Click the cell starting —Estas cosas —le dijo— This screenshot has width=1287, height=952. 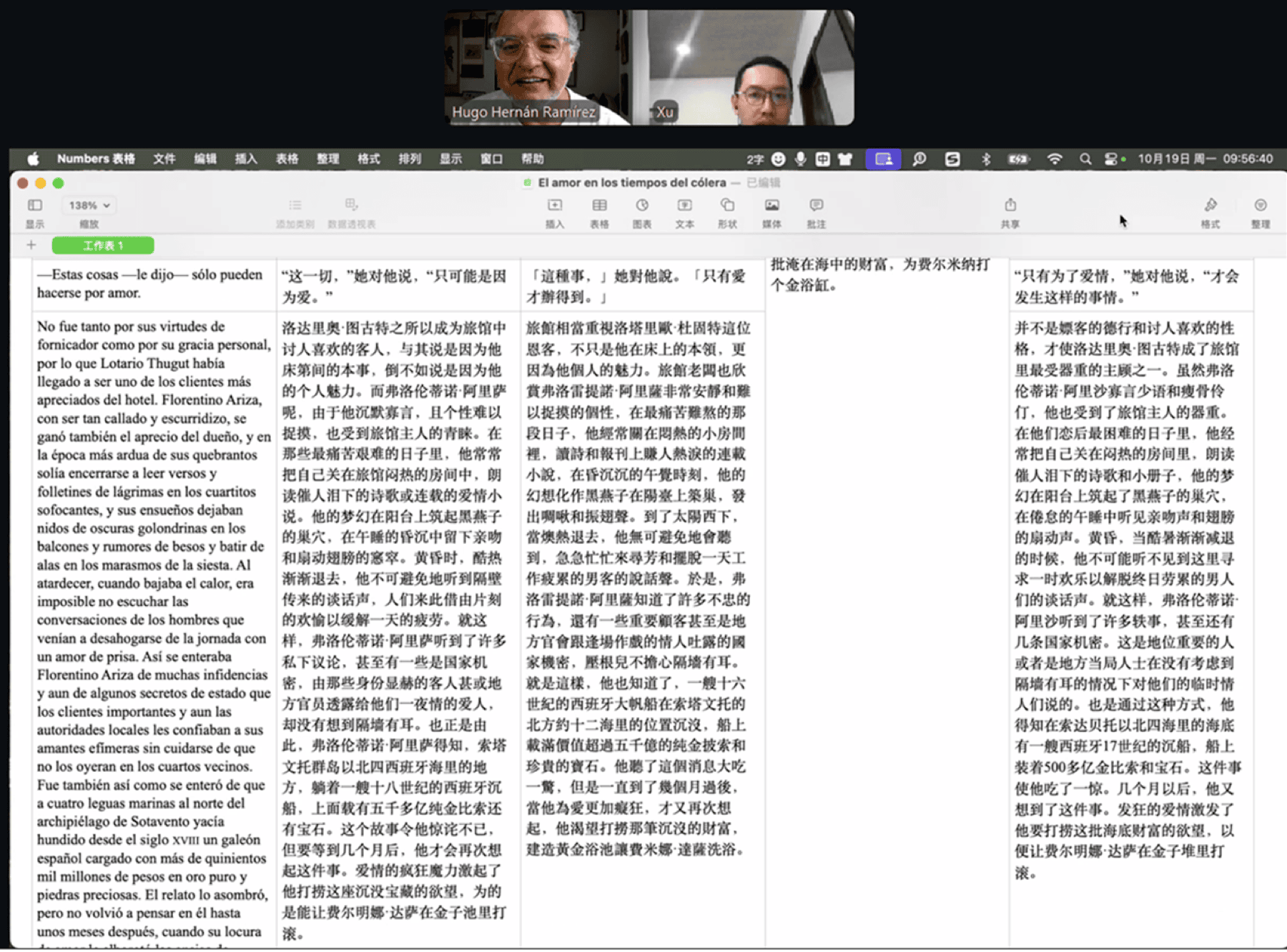coord(154,284)
